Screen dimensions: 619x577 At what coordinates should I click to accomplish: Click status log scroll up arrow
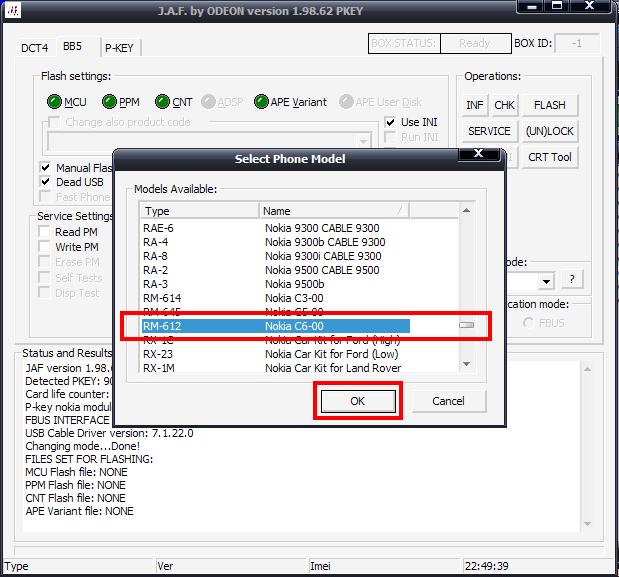click(588, 369)
